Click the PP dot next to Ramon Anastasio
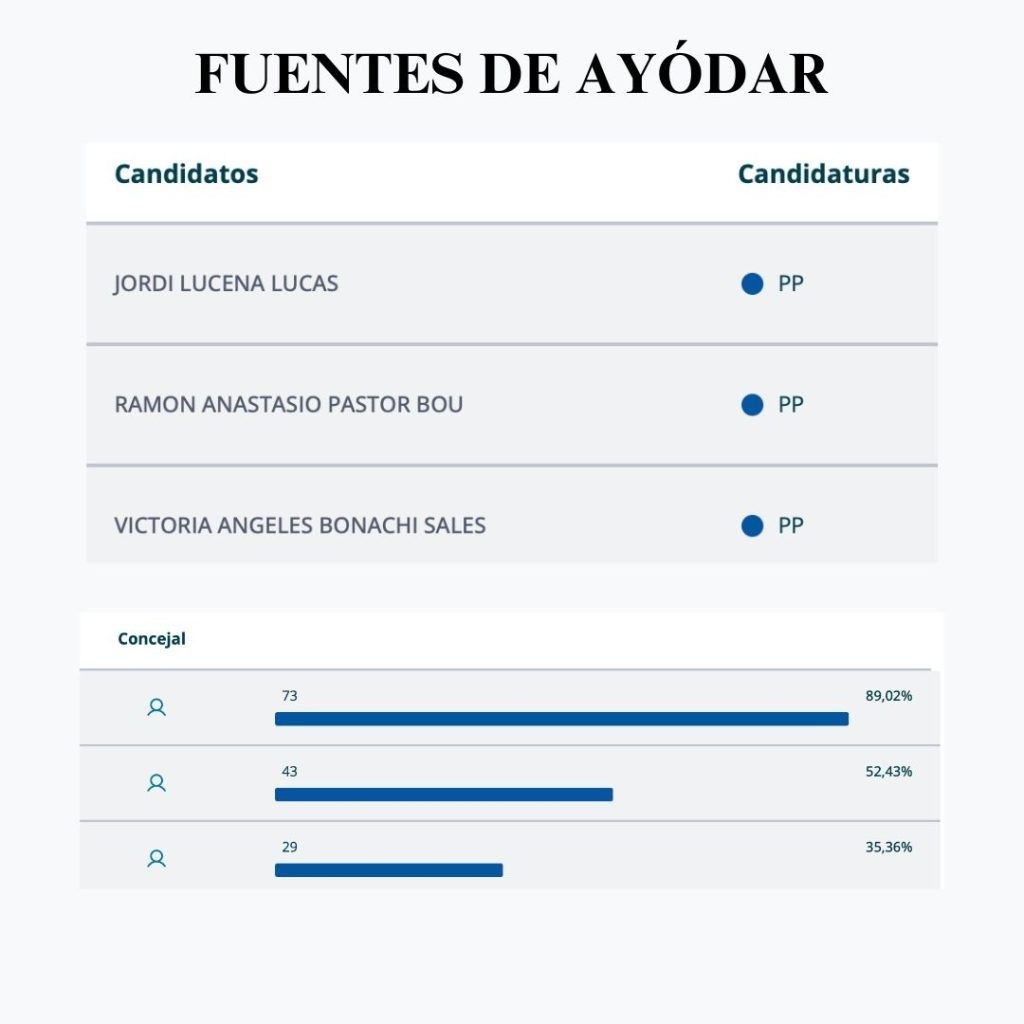 tap(752, 405)
